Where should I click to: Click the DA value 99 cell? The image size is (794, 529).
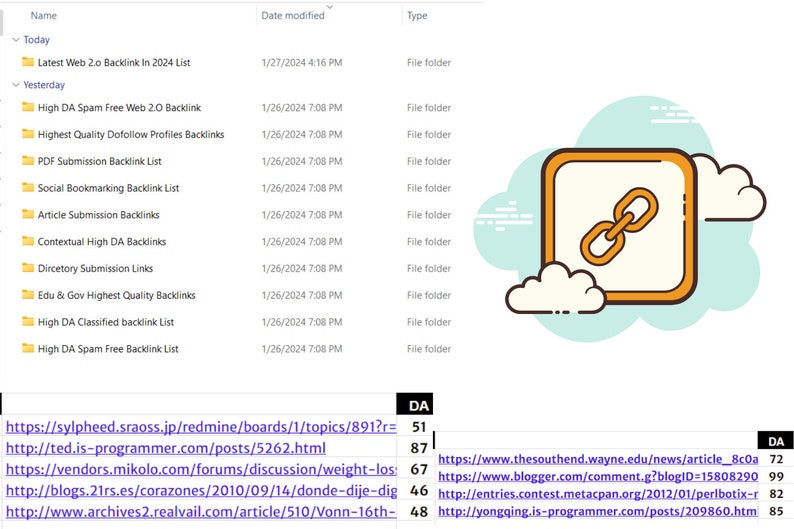click(x=776, y=477)
